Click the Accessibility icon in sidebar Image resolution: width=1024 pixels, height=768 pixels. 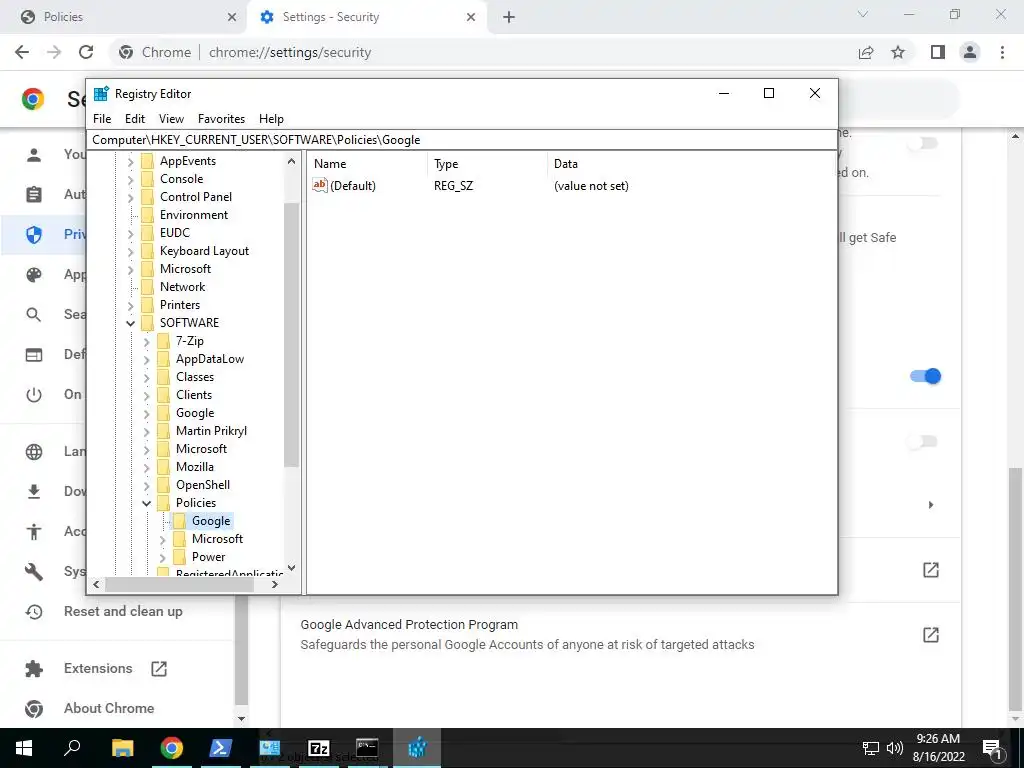(x=34, y=532)
